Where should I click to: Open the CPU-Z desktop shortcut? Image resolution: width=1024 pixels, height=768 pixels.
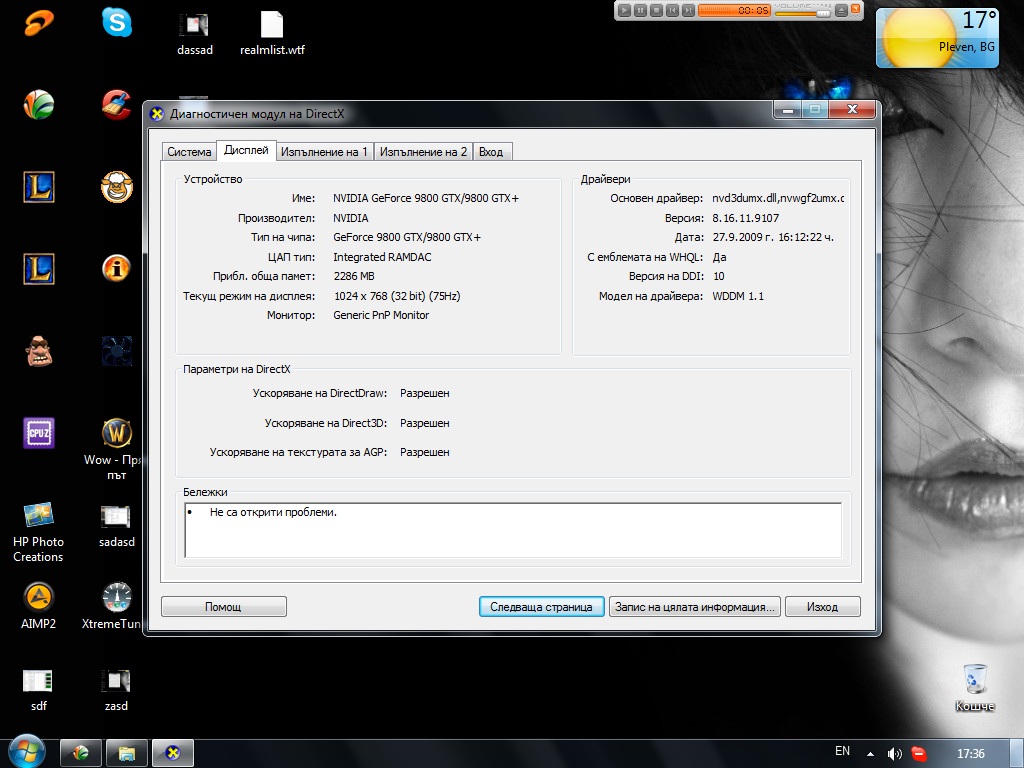(x=39, y=432)
